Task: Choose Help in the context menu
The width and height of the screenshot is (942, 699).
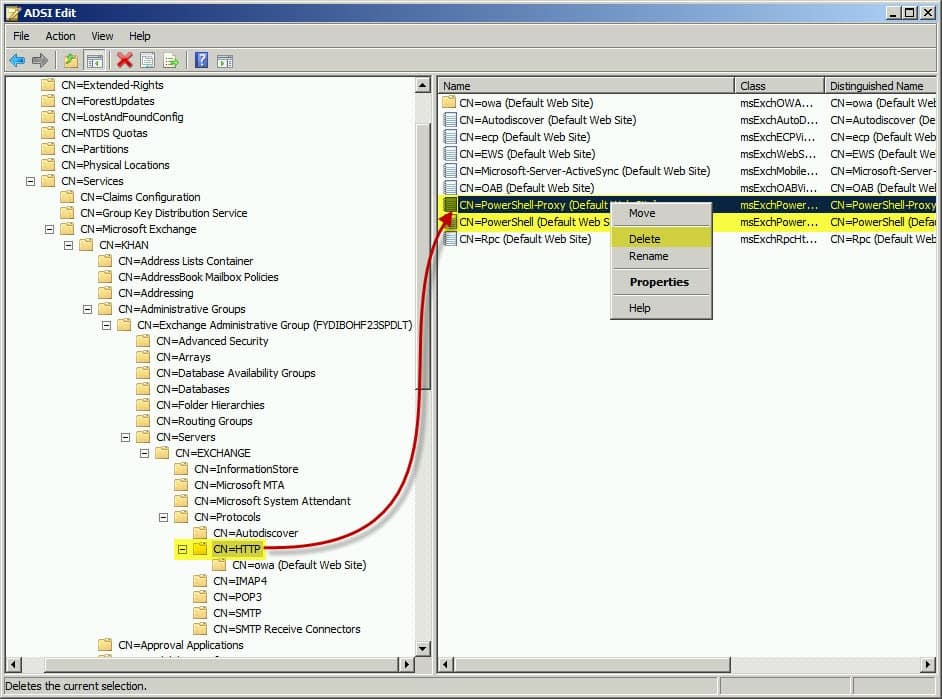Action: pos(661,307)
